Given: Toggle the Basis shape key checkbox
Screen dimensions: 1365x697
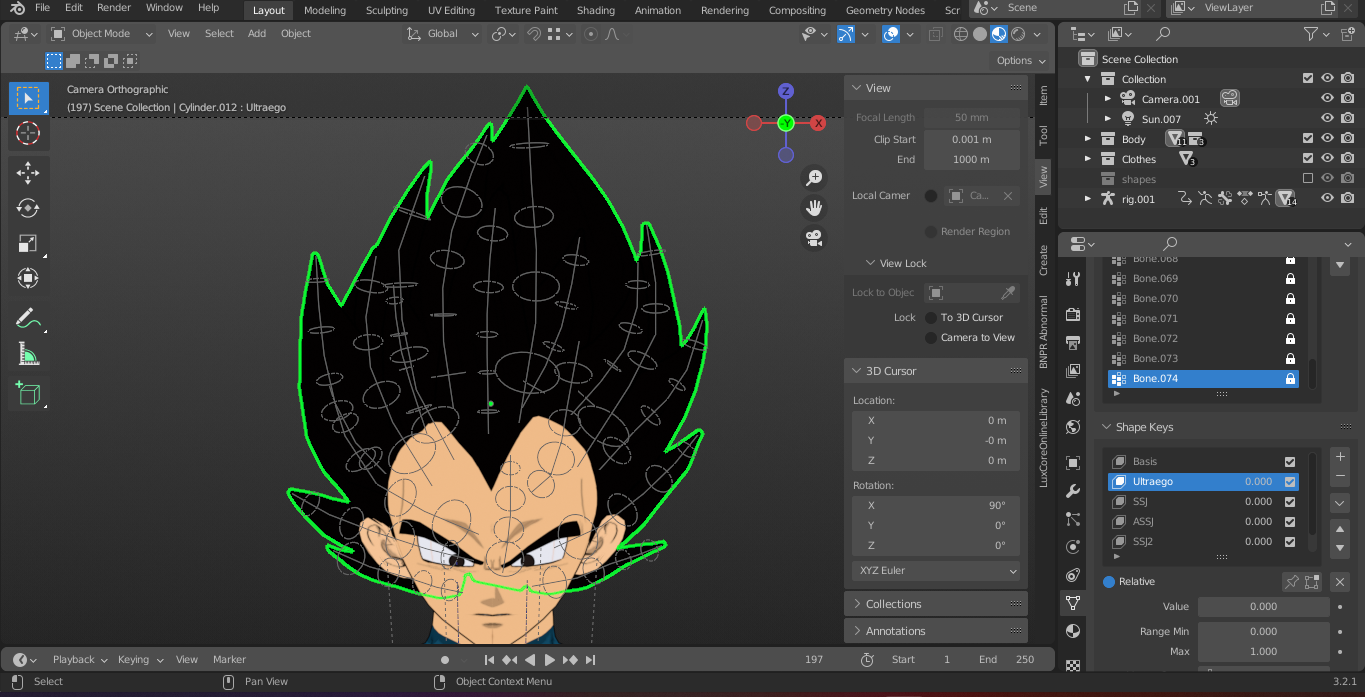Looking at the screenshot, I should (x=1290, y=462).
